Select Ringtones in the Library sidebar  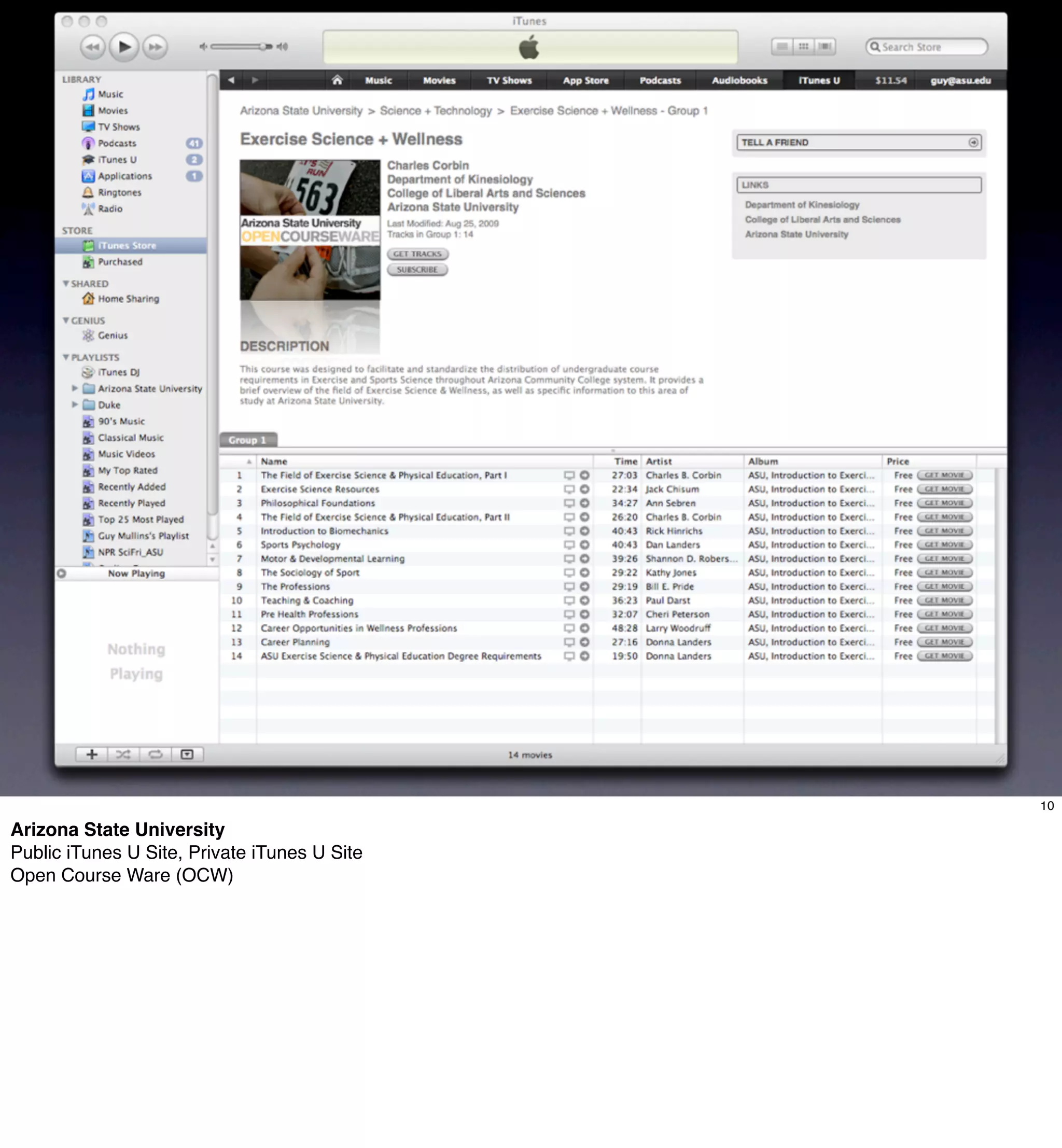(119, 192)
